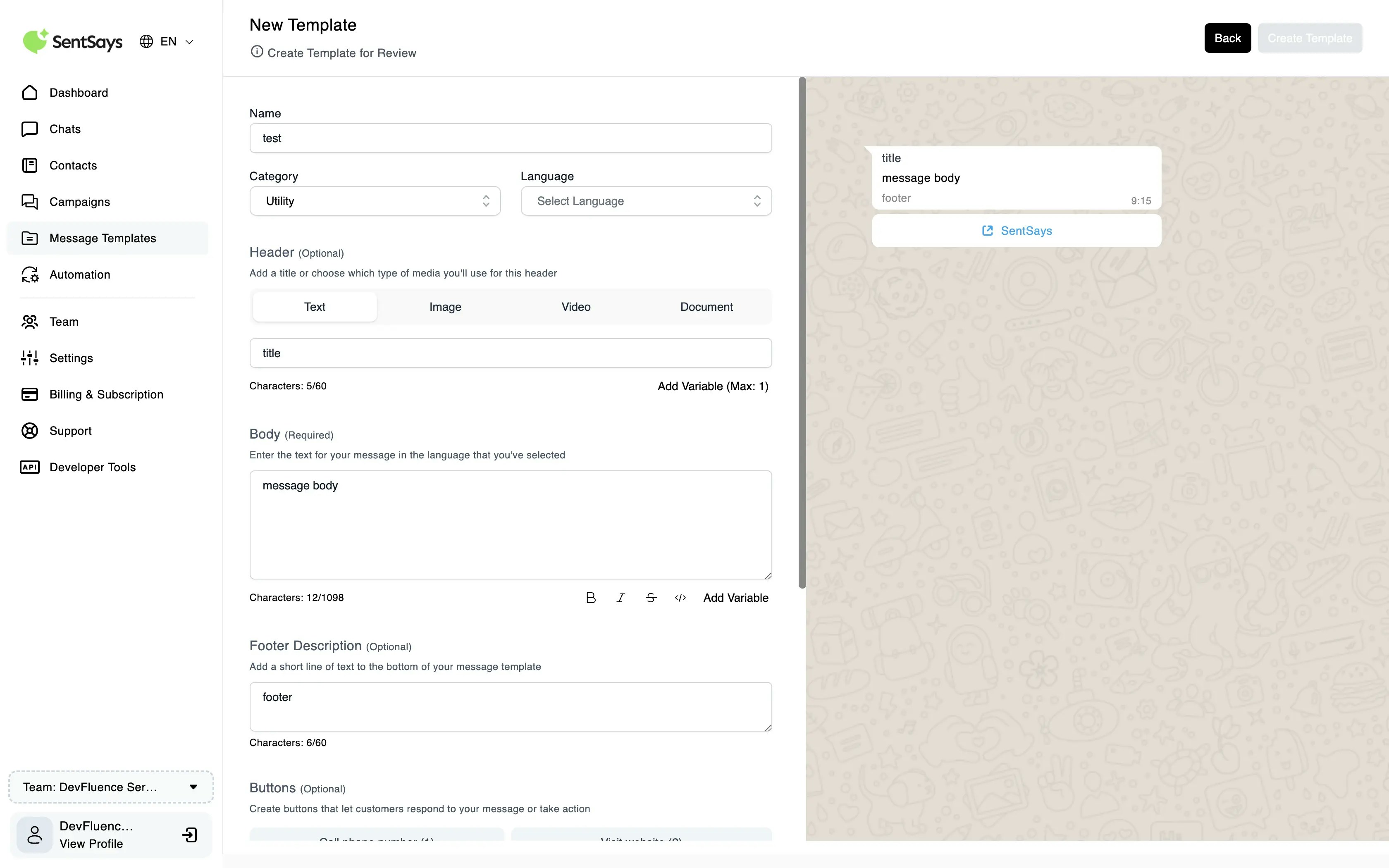The width and height of the screenshot is (1389, 868).
Task: Click the message body text area
Action: coord(510,525)
